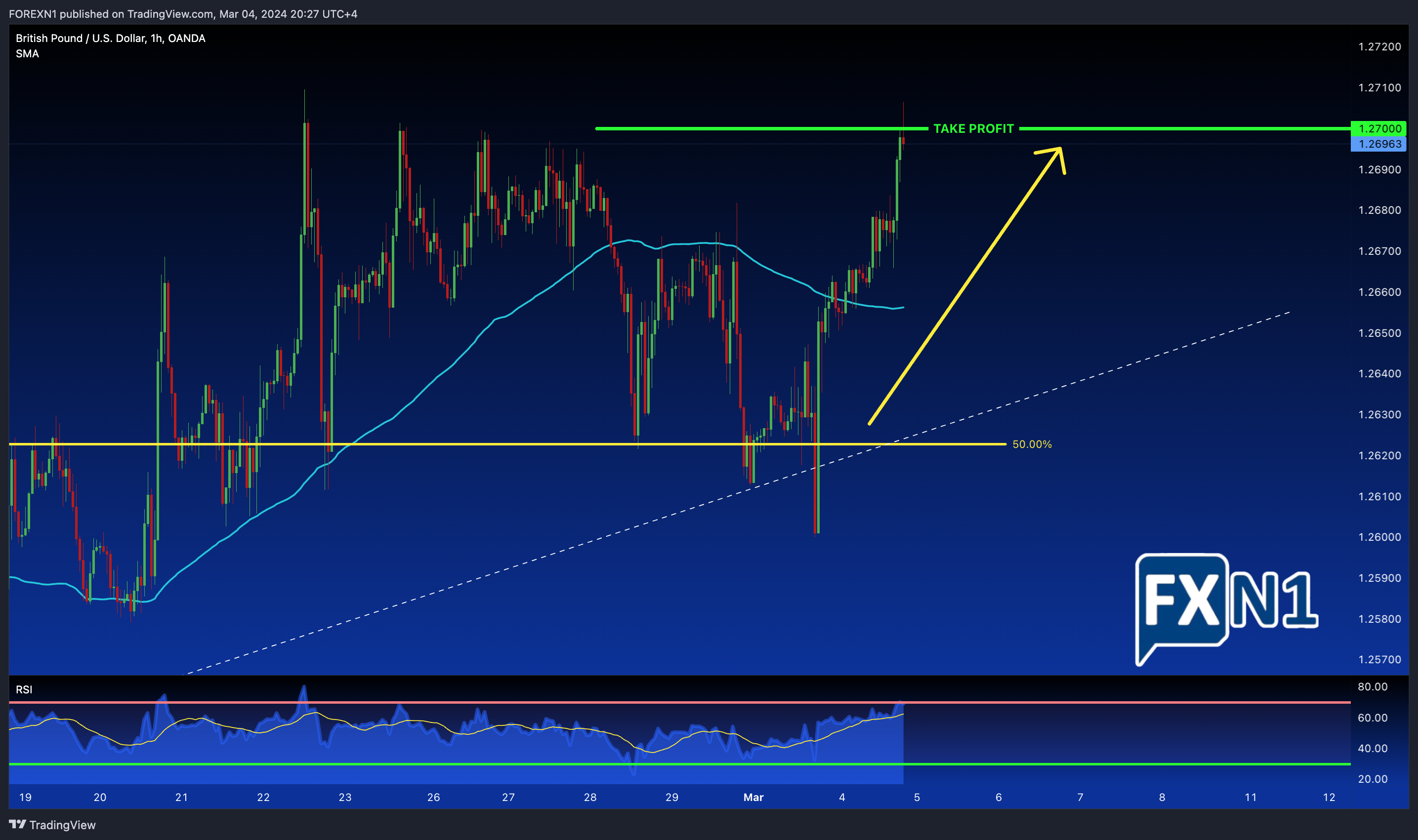Click the 1.25700 price axis label
This screenshot has width=1418, height=840.
[x=1379, y=659]
